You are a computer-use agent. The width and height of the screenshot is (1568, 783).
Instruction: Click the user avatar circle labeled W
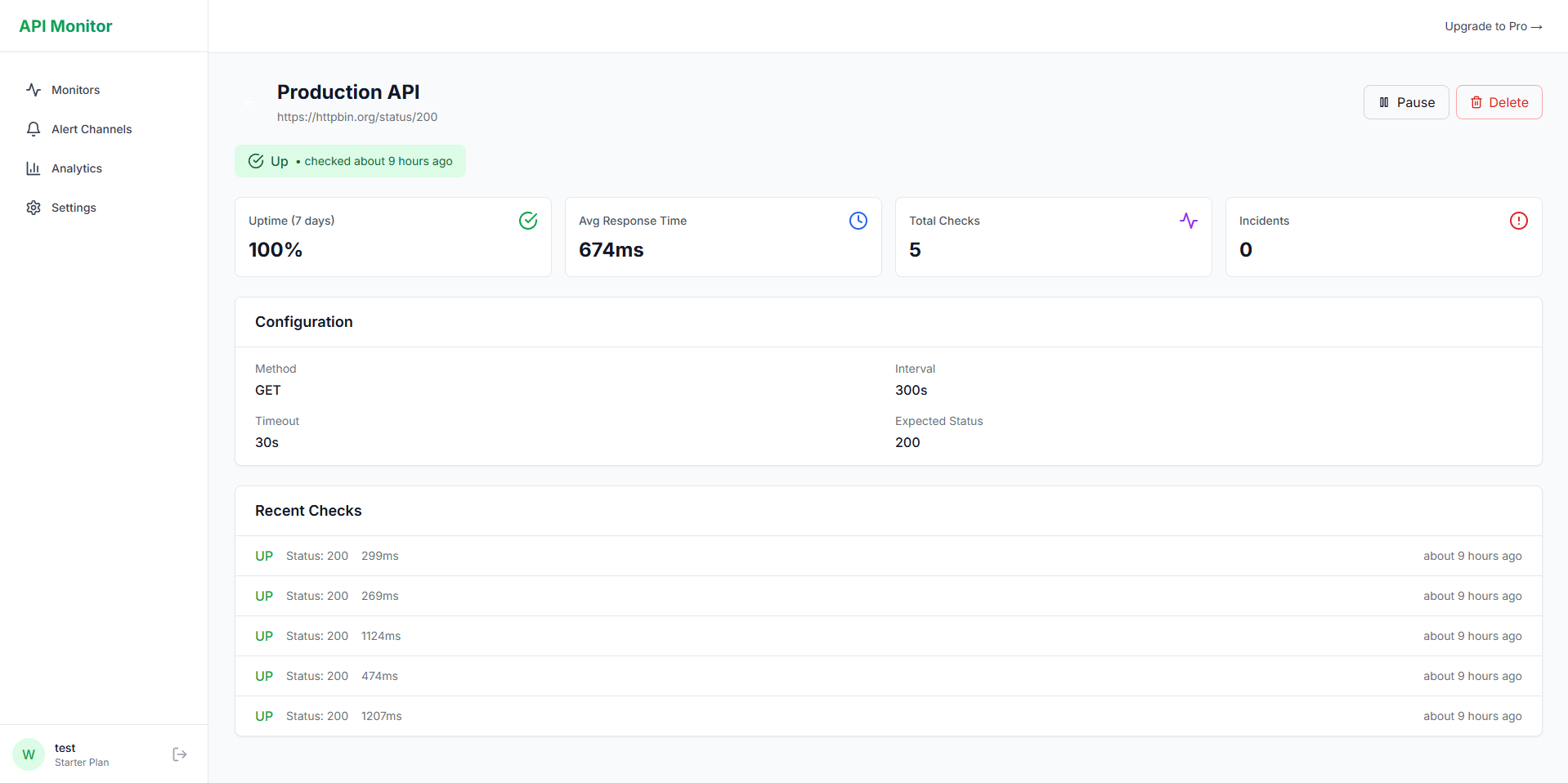point(28,754)
